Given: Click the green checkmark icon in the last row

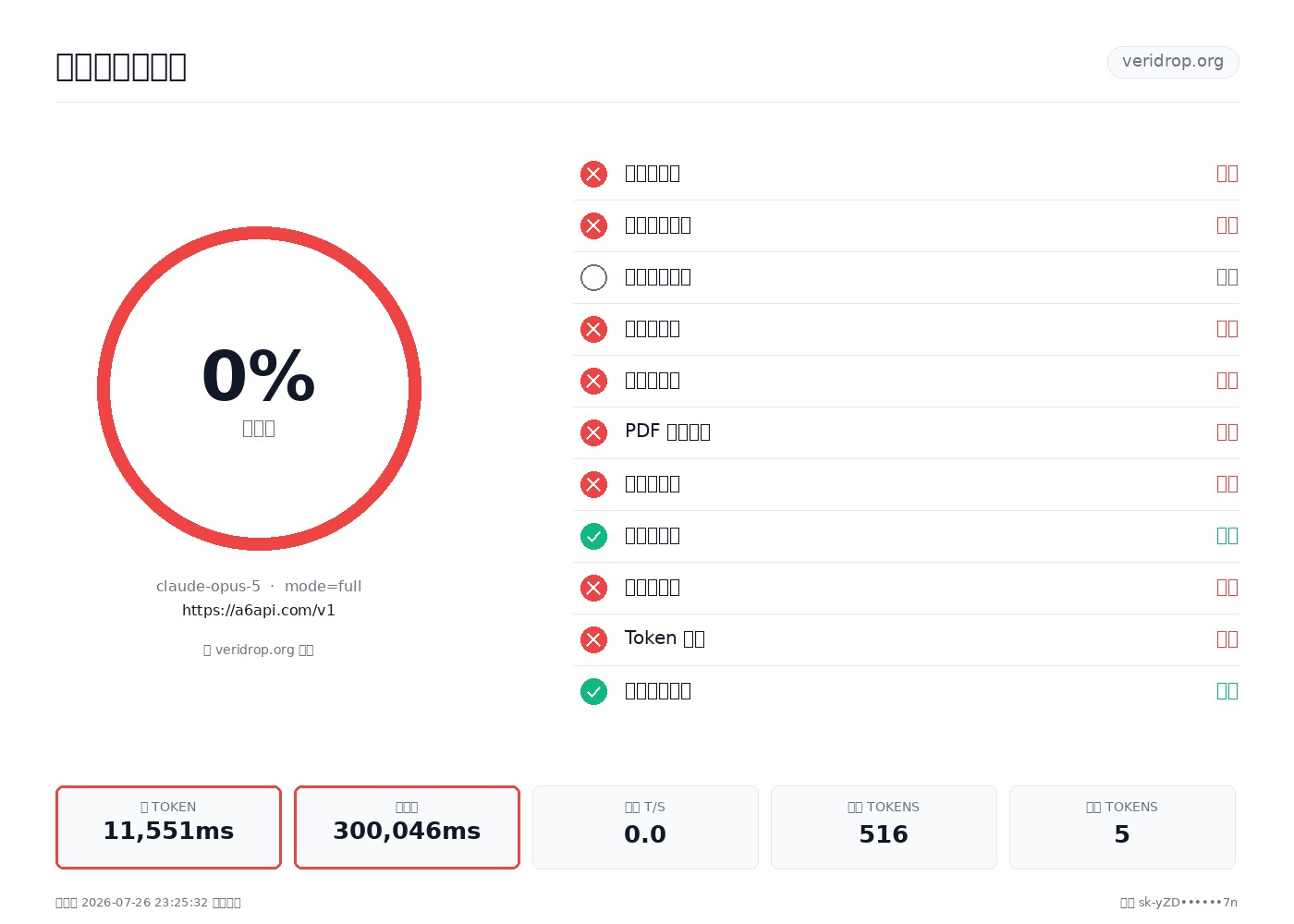Looking at the screenshot, I should point(593,691).
